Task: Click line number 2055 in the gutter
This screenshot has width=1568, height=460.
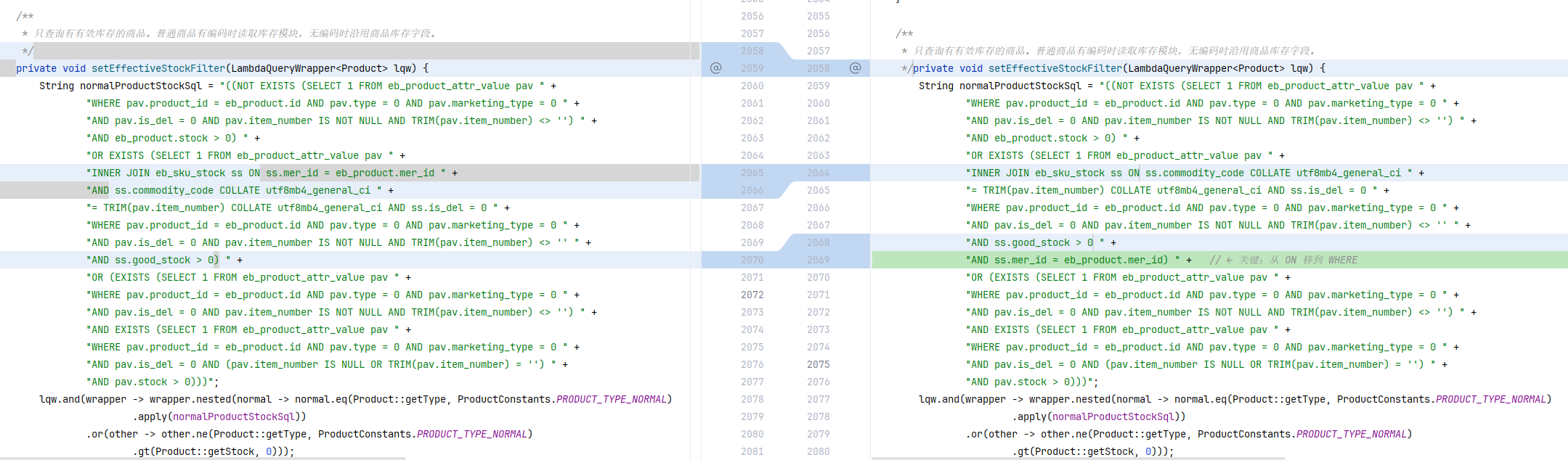Action: [818, 16]
